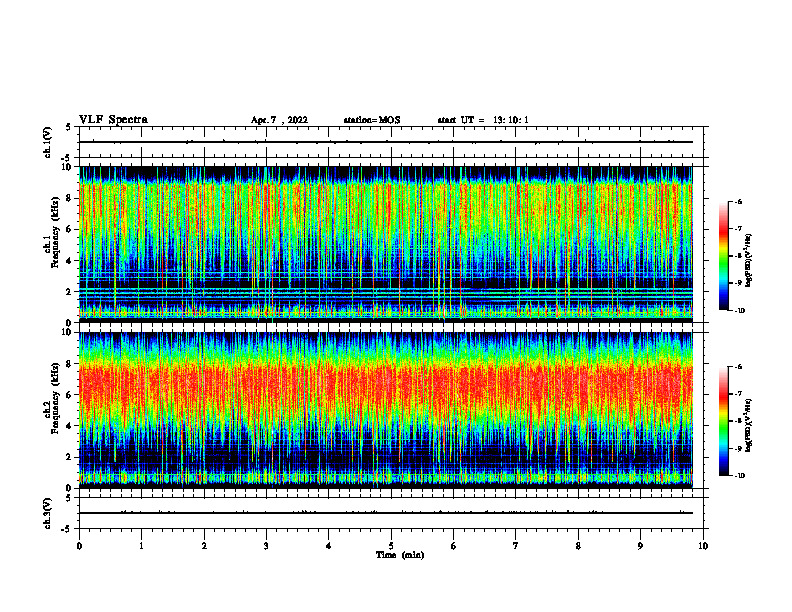
Task: Click the "6" kHz tick on the ch.1 frequency axis
Action: 70,229
